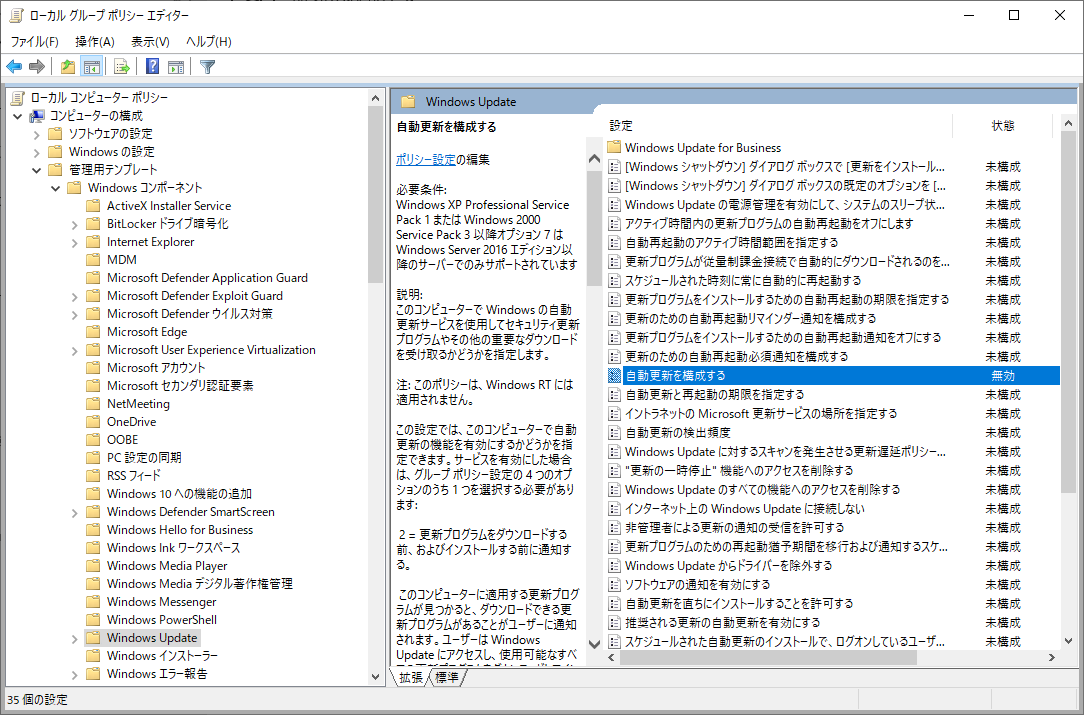1084x715 pixels.
Task: Click the policy icon beside 自動更新と再起動の期限を指定する
Action: tap(614, 395)
